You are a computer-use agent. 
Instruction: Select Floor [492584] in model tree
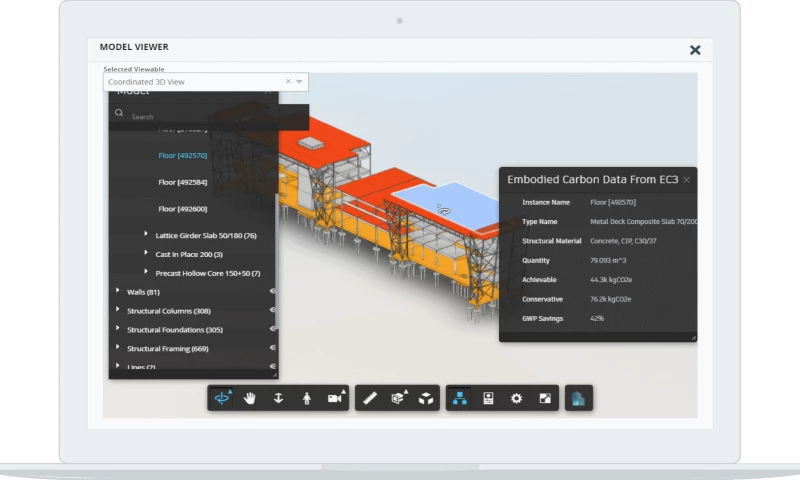coord(183,182)
